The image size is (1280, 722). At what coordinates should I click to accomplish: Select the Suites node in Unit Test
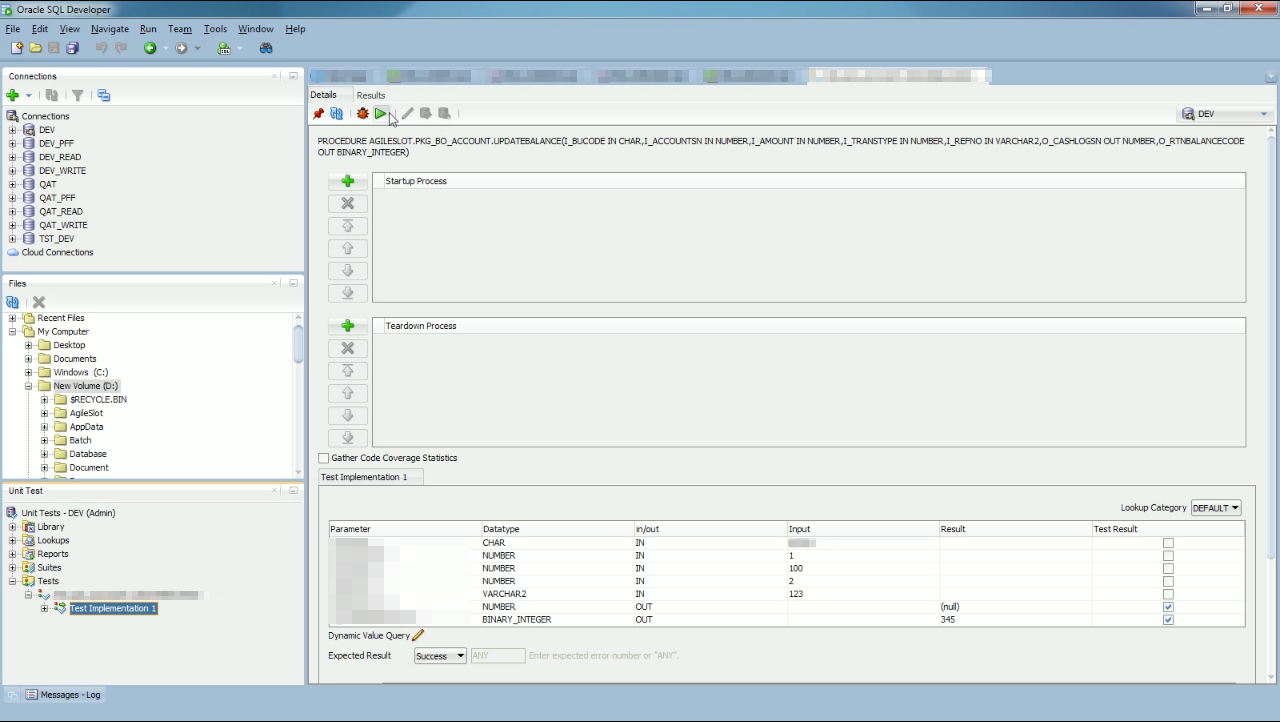(x=48, y=567)
